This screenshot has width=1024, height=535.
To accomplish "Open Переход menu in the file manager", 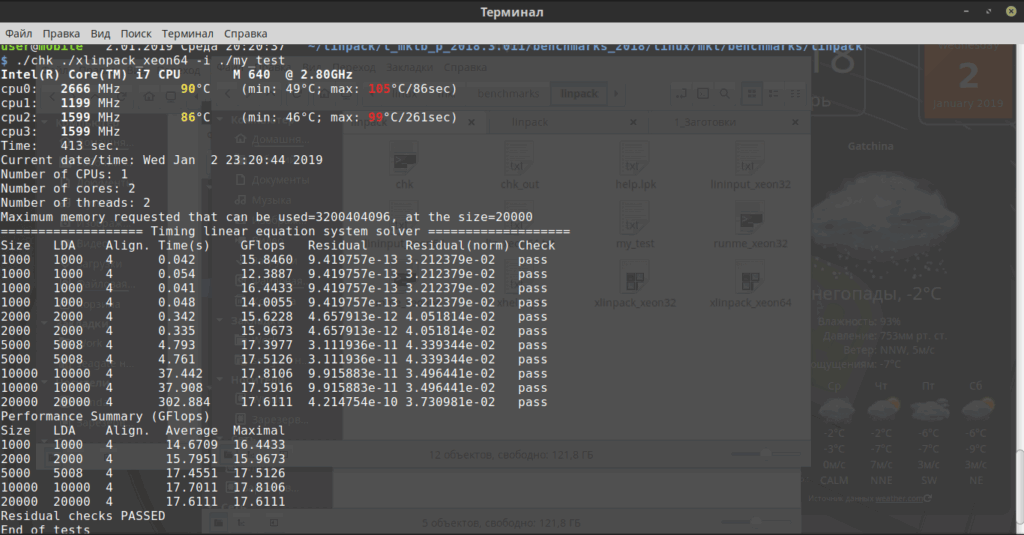I will click(354, 67).
